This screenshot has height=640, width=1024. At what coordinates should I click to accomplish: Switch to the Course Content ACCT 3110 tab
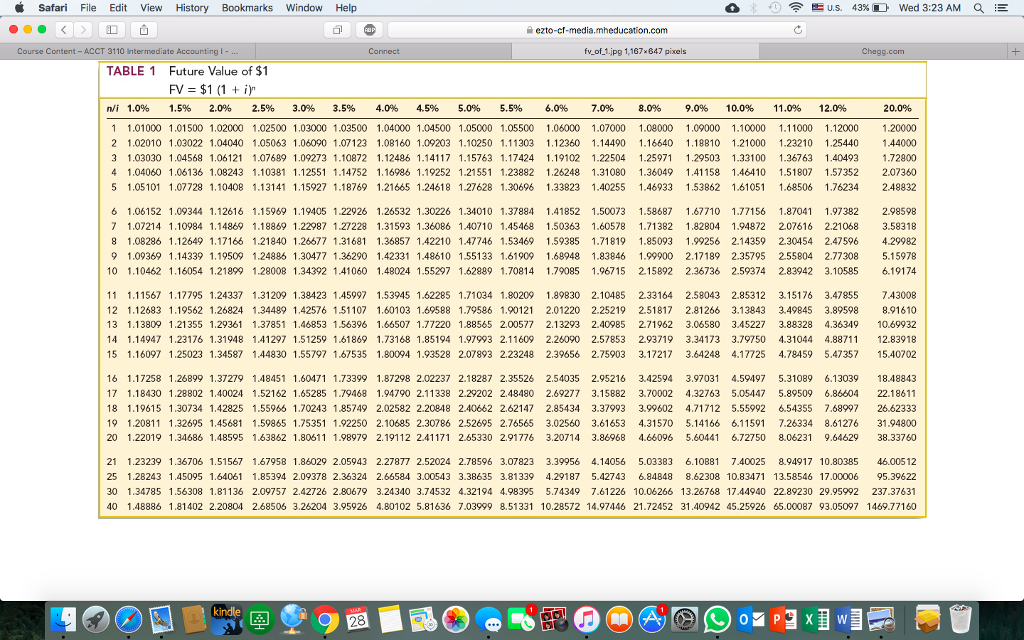pyautogui.click(x=128, y=51)
